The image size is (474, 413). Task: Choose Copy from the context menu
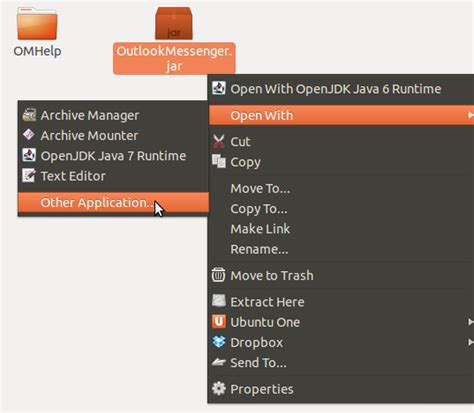[x=342, y=162]
